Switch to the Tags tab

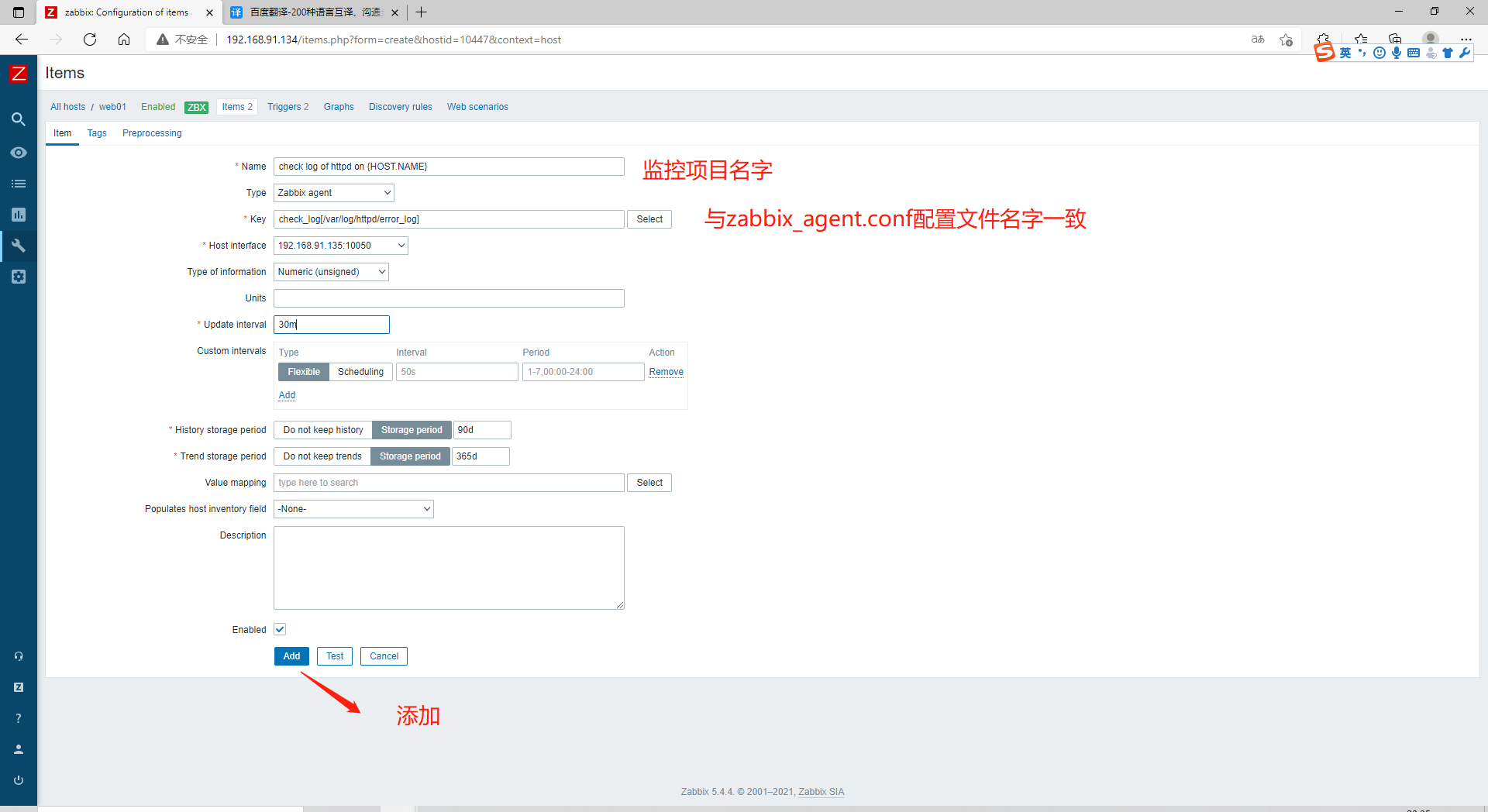(x=97, y=133)
